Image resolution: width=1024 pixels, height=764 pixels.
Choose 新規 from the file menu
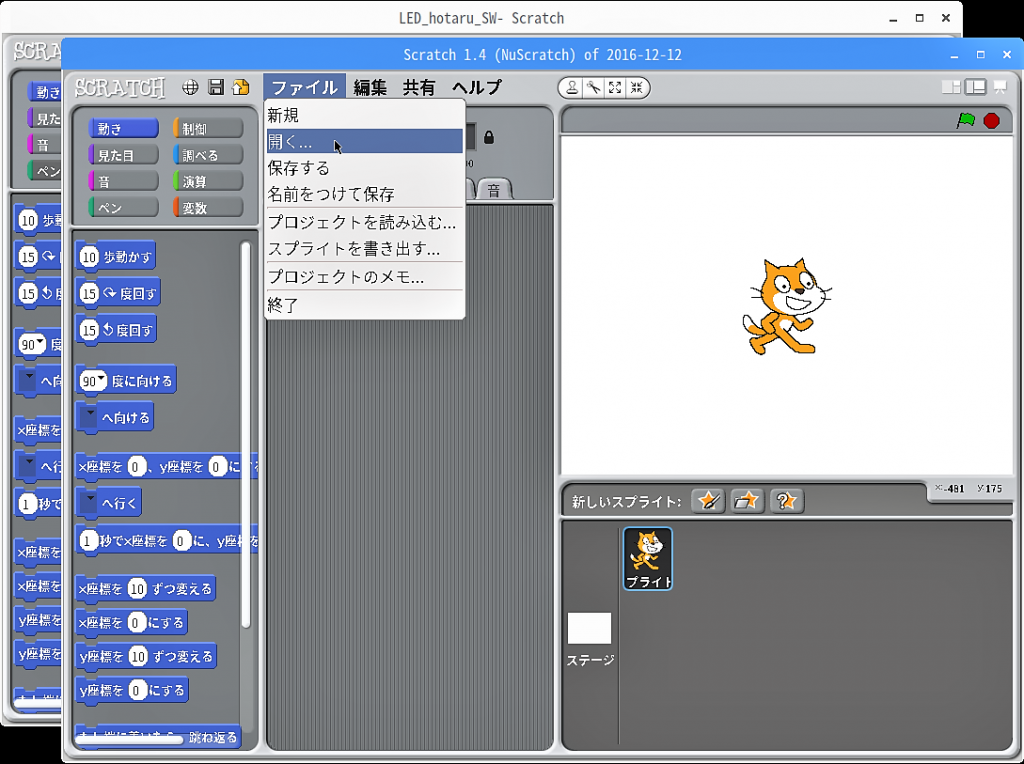pyautogui.click(x=364, y=116)
